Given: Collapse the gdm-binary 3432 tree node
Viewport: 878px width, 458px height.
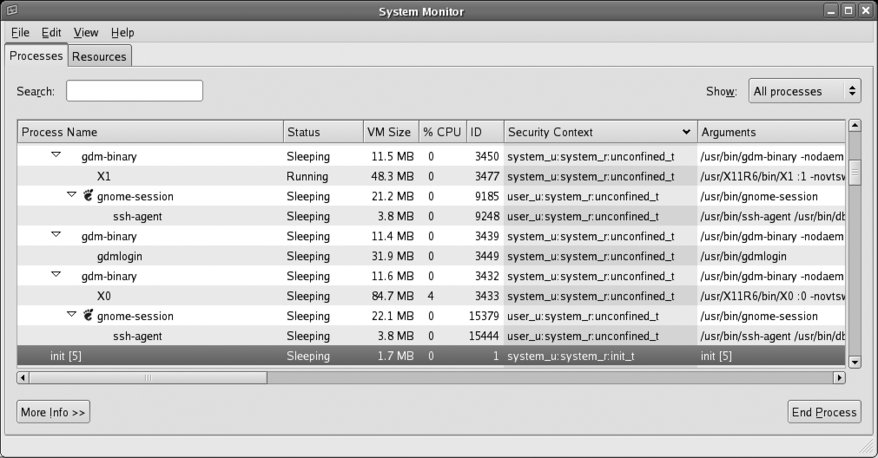Looking at the screenshot, I should point(56,274).
